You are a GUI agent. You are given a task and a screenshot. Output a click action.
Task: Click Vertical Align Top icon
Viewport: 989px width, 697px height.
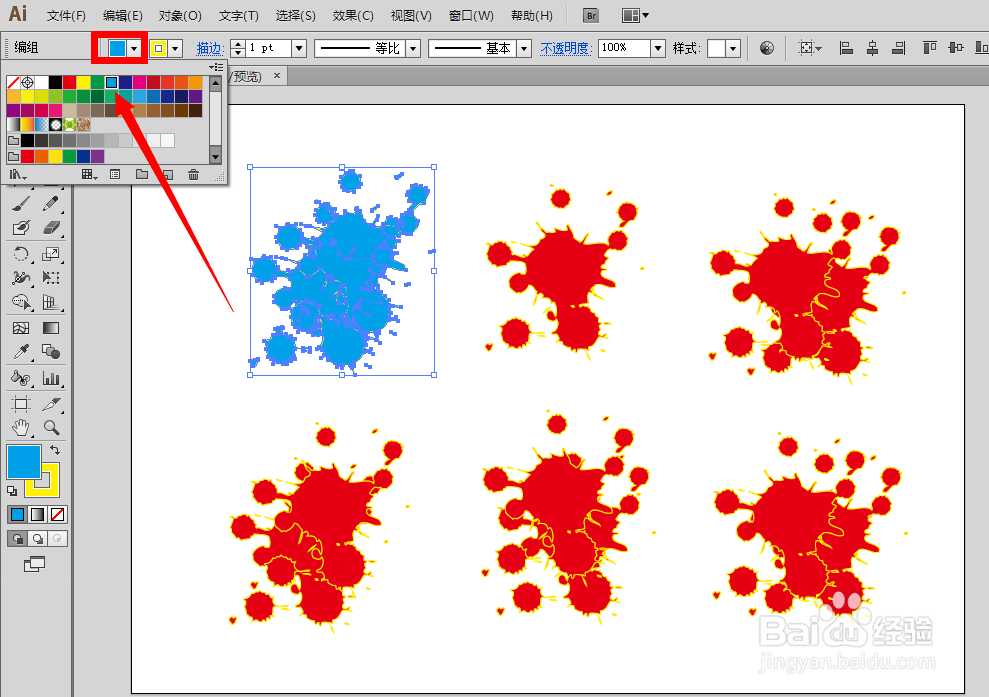click(929, 48)
